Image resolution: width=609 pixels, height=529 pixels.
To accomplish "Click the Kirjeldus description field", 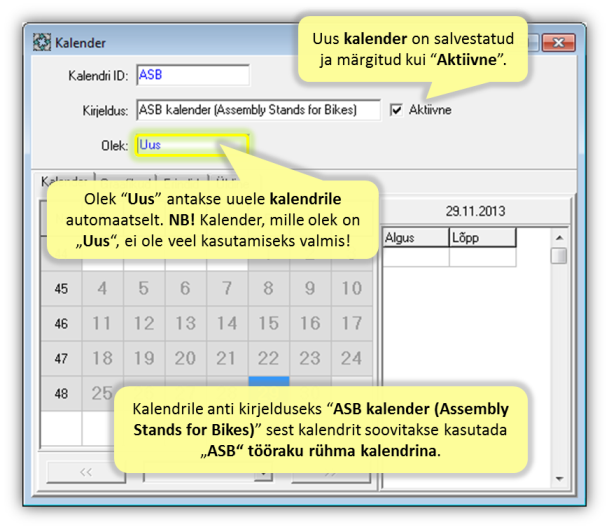I will click(x=259, y=110).
